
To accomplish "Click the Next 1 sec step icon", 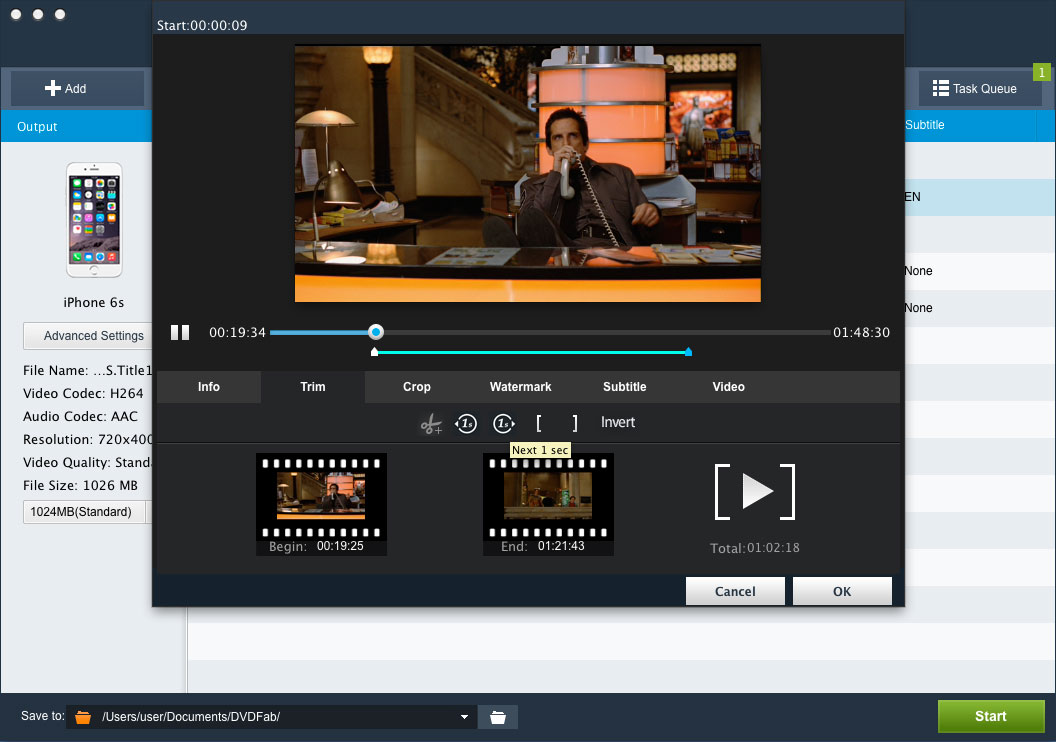I will [x=504, y=424].
